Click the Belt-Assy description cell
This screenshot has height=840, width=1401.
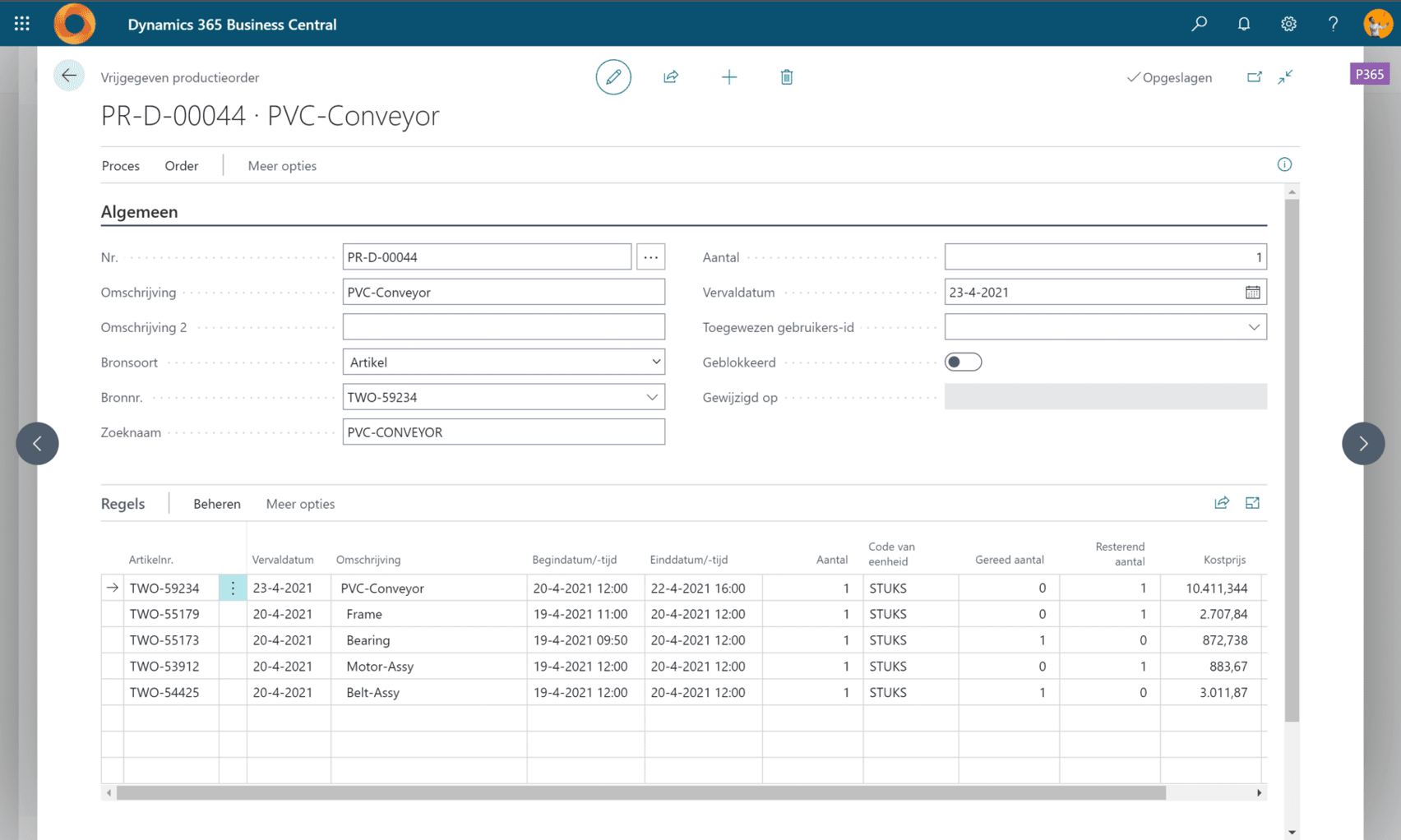[429, 693]
